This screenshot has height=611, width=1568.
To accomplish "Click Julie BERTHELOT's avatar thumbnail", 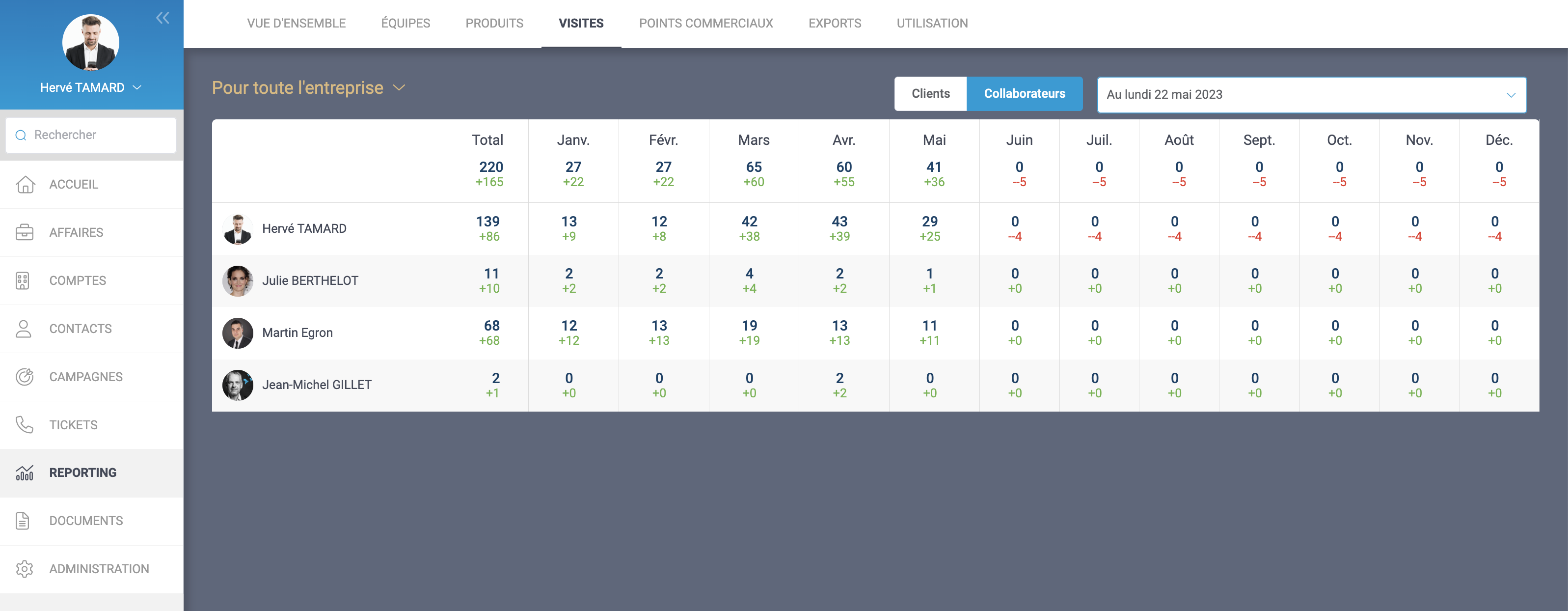I will coord(238,281).
